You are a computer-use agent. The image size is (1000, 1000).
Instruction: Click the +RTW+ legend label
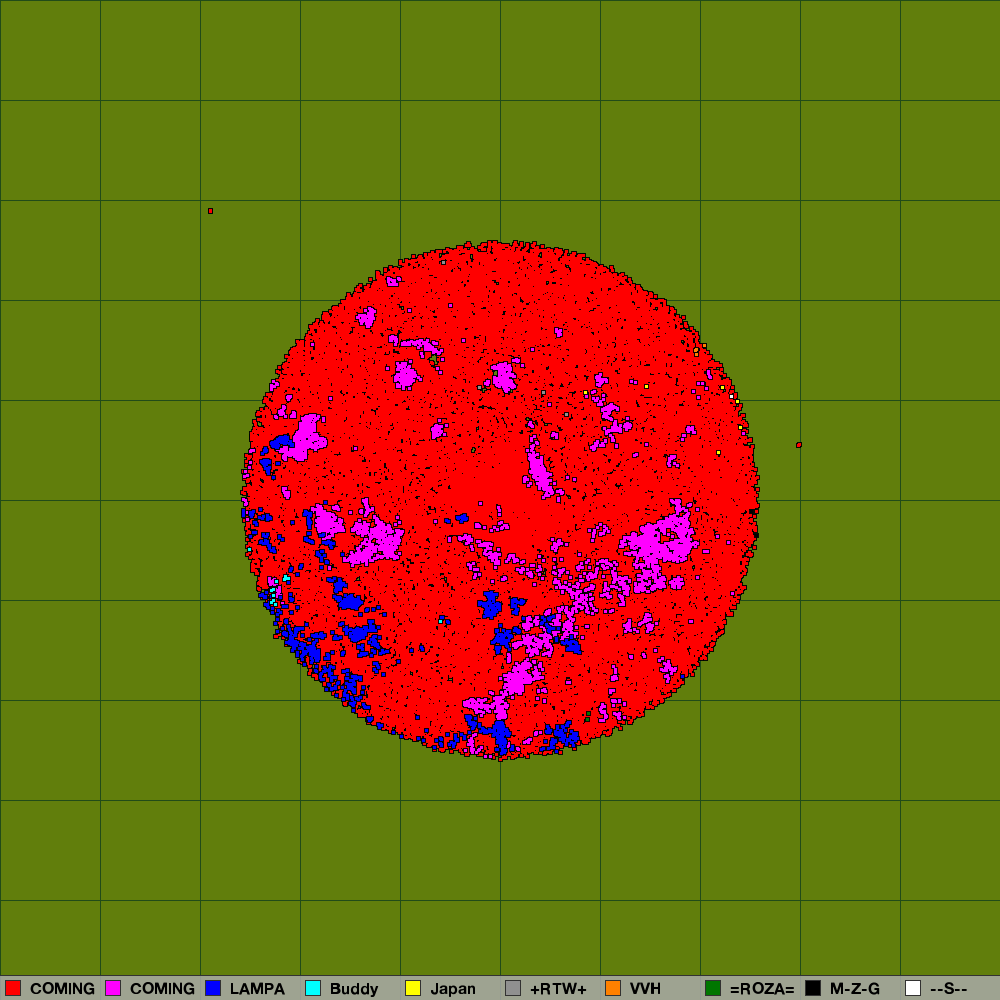click(558, 989)
